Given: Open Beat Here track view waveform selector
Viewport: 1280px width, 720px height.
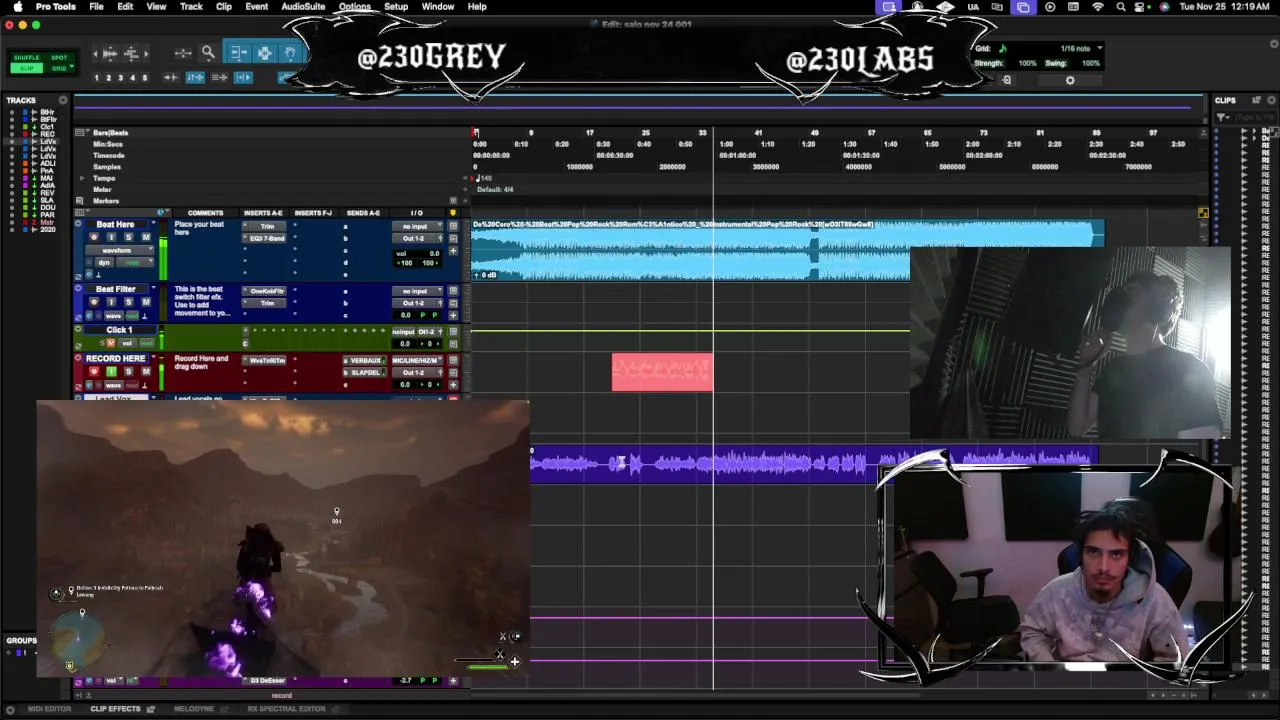Looking at the screenshot, I should 119,250.
